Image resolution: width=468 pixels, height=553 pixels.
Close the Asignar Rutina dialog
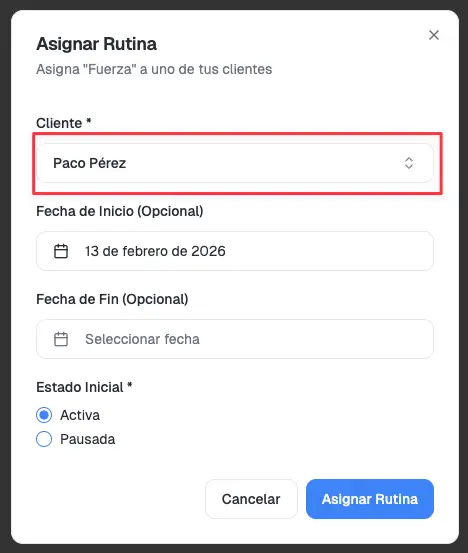[434, 35]
